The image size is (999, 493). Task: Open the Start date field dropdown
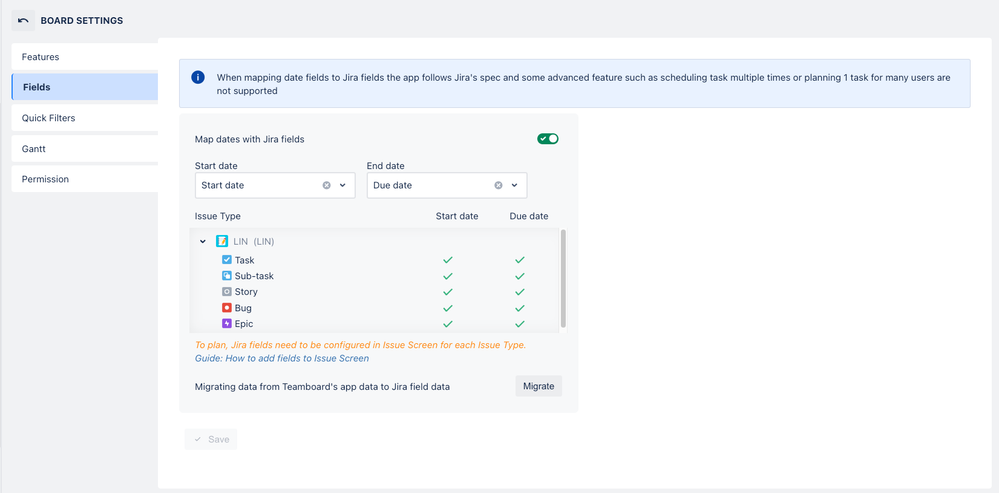(x=342, y=185)
